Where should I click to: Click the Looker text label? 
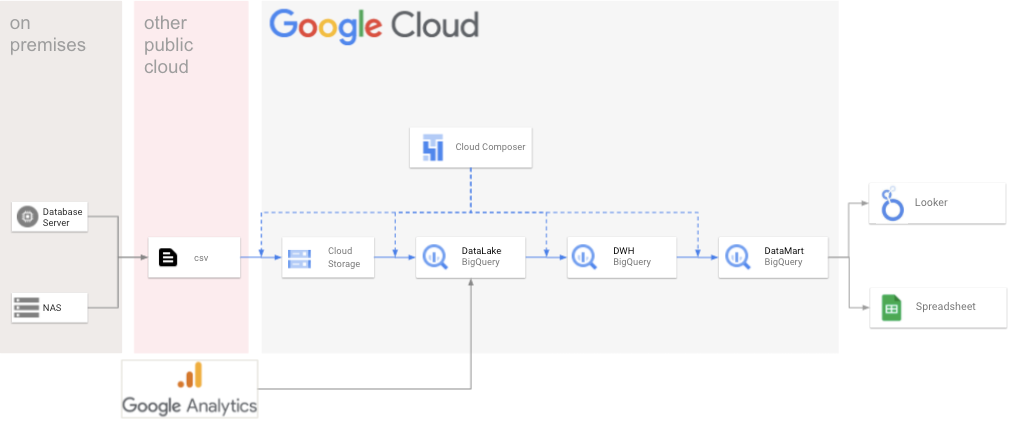[x=930, y=203]
